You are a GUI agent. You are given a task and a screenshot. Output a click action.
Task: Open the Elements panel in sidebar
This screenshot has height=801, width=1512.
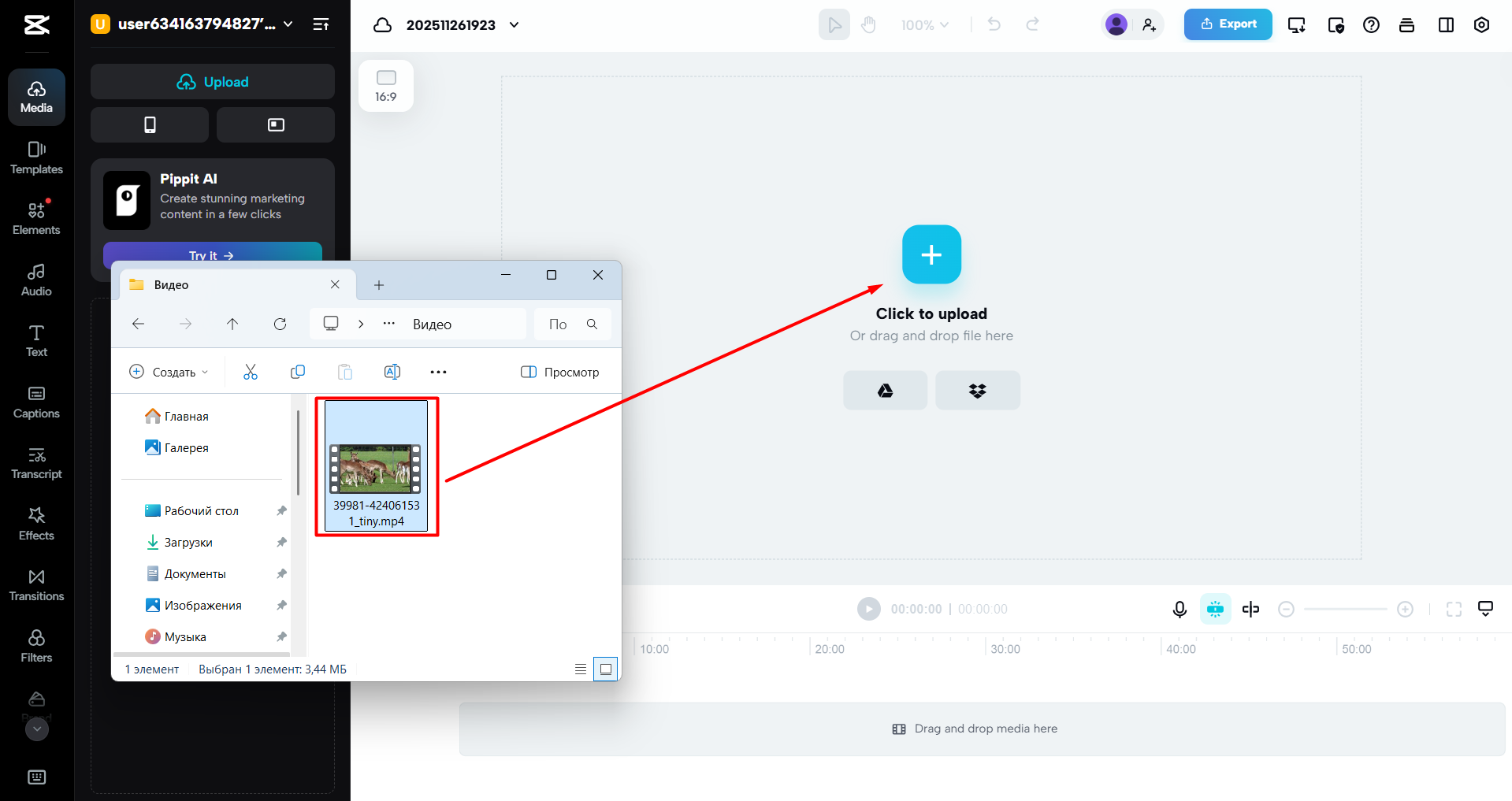[x=36, y=219]
